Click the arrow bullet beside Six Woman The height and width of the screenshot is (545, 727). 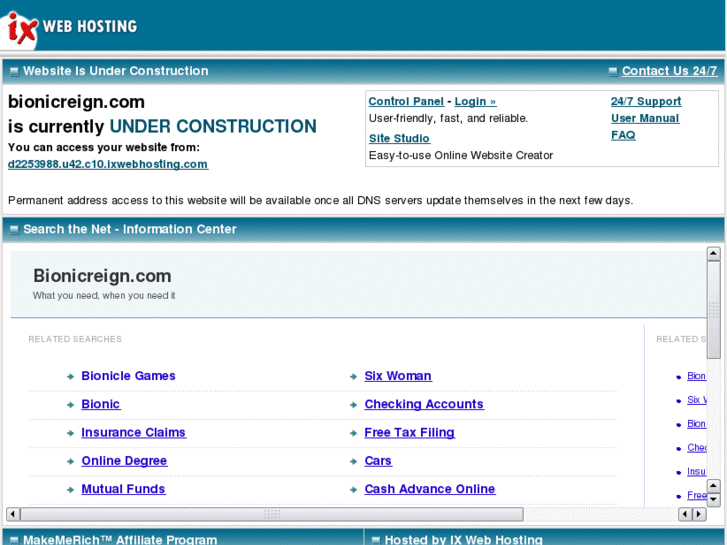click(353, 377)
